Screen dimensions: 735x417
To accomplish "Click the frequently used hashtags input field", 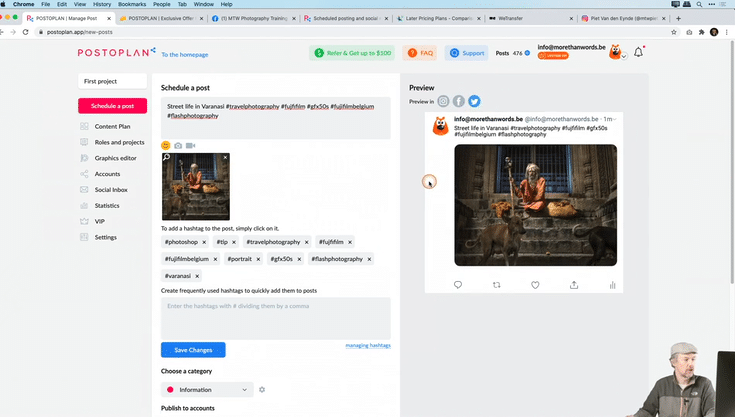I will tap(276, 319).
